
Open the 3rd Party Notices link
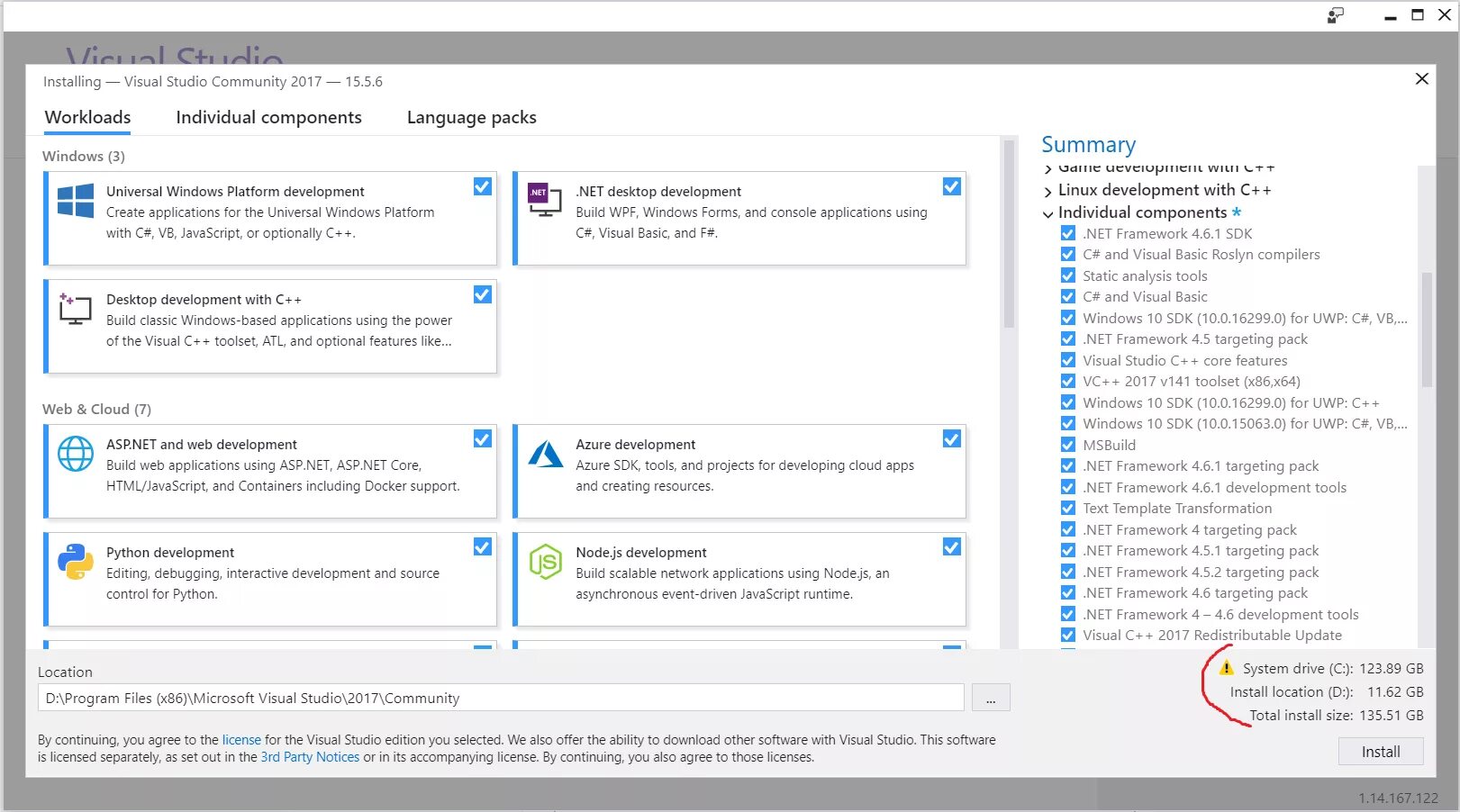pos(310,757)
